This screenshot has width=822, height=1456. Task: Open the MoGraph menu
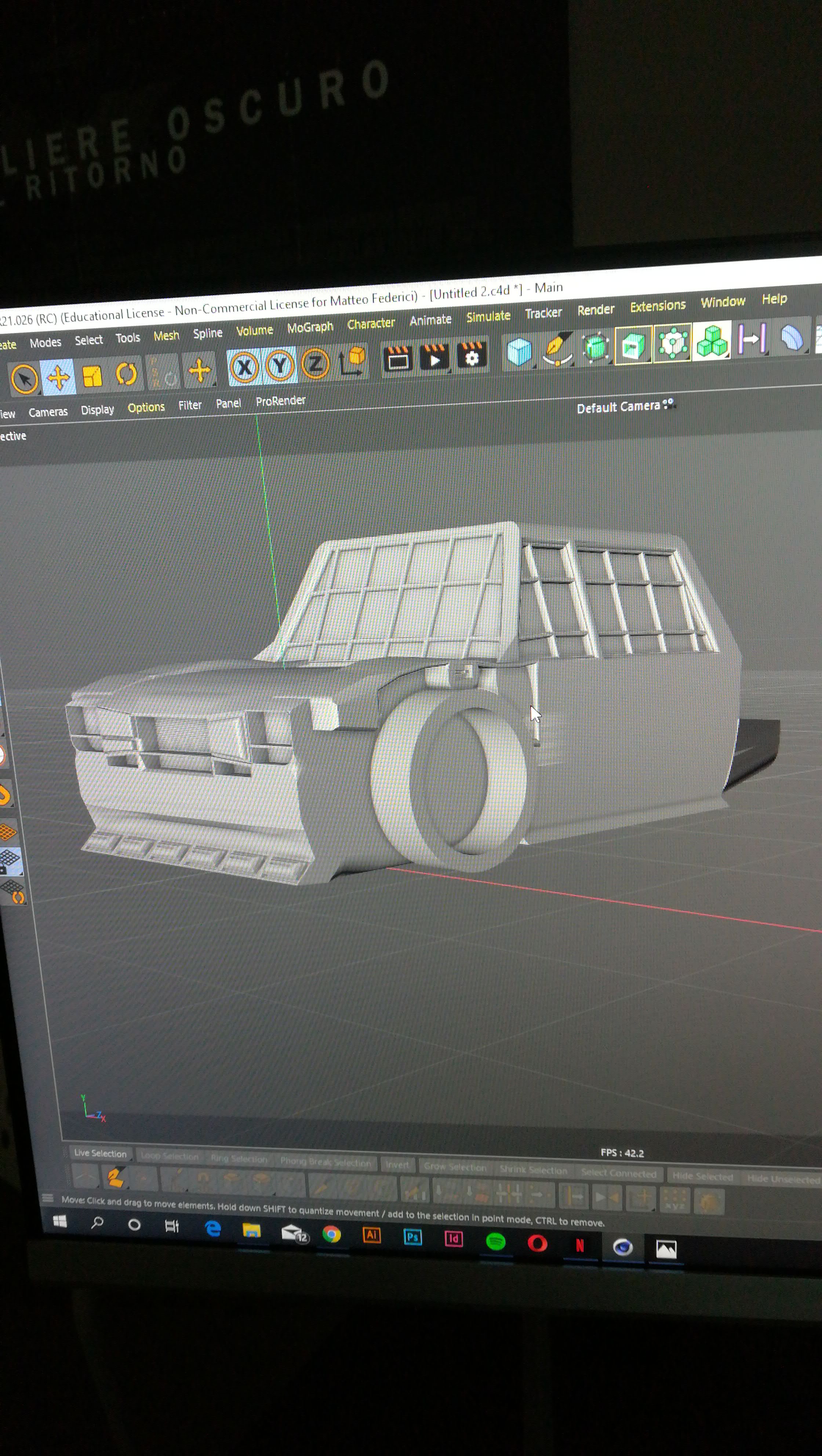310,327
